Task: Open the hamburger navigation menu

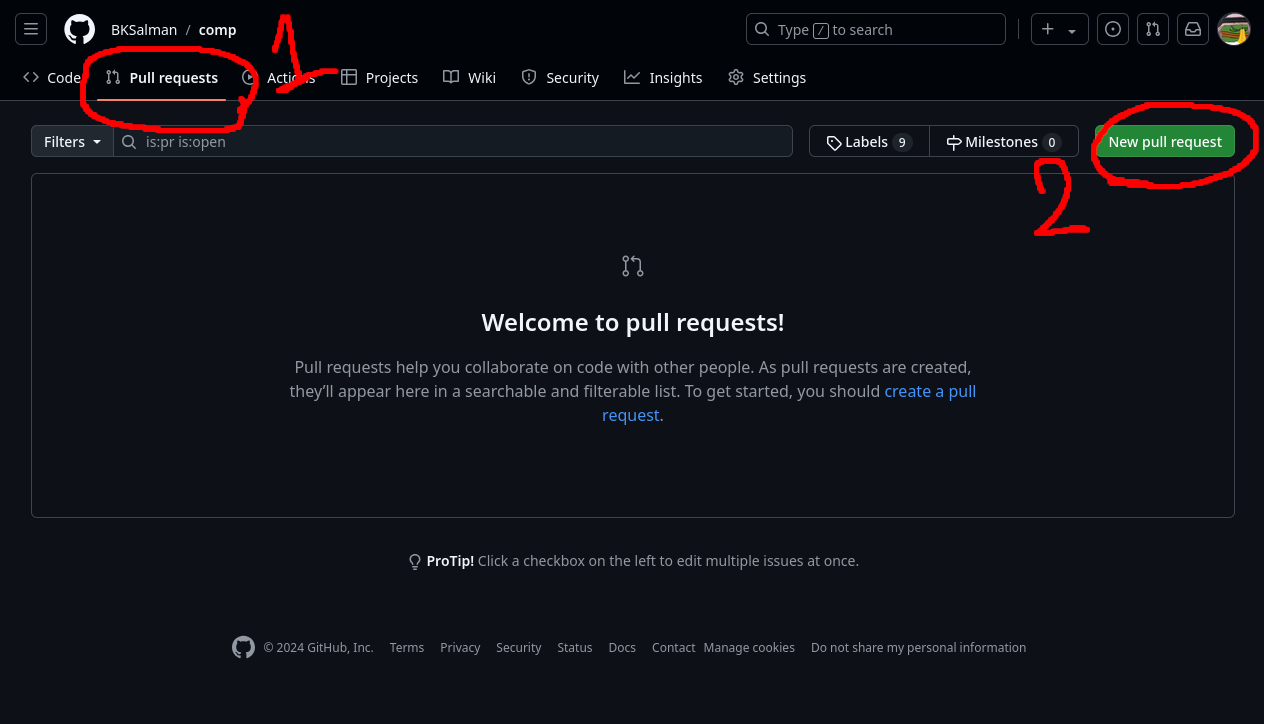Action: (31, 30)
